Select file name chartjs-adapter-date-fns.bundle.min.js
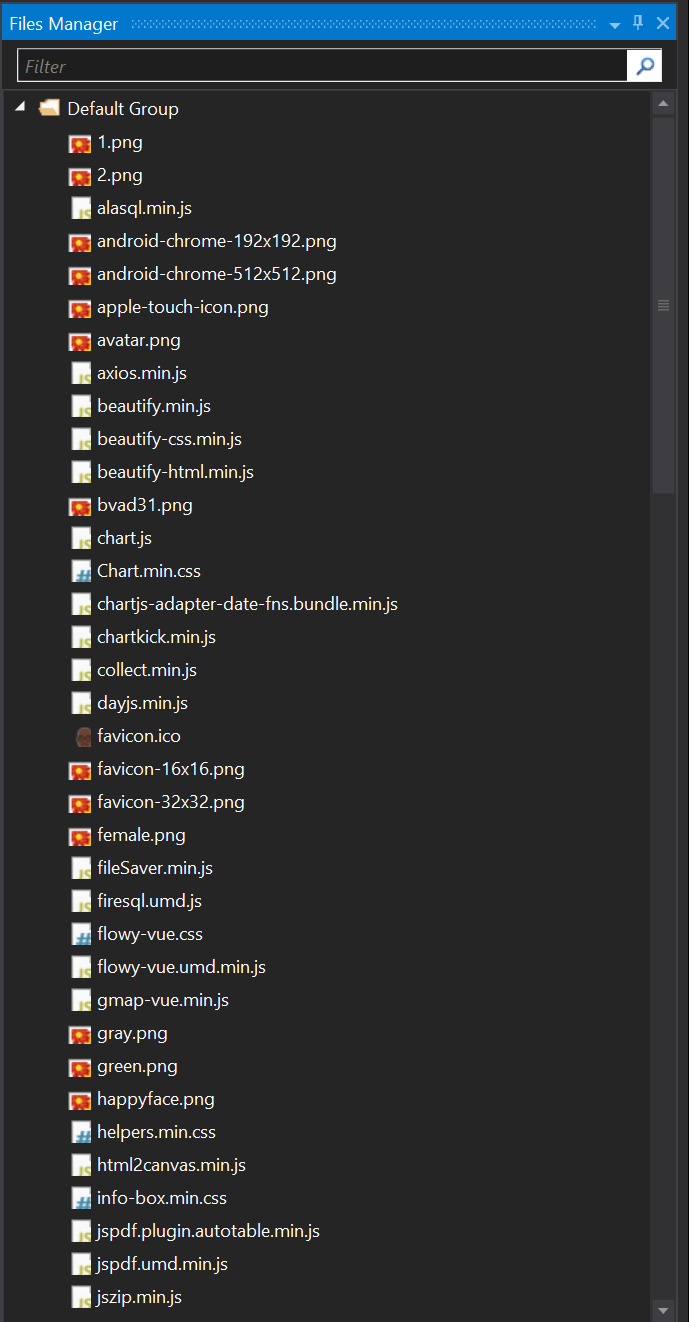689x1322 pixels. click(x=248, y=604)
